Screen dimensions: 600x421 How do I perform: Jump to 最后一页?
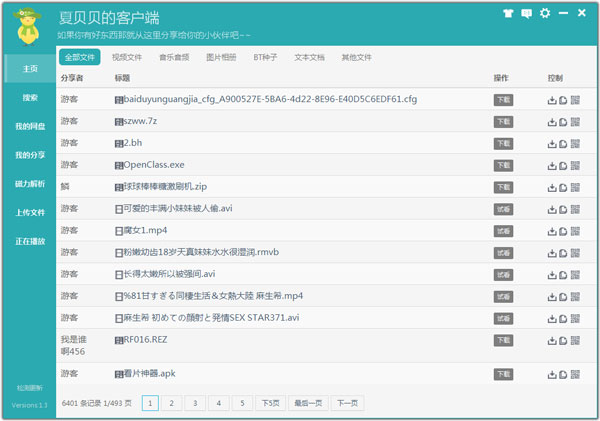click(308, 403)
